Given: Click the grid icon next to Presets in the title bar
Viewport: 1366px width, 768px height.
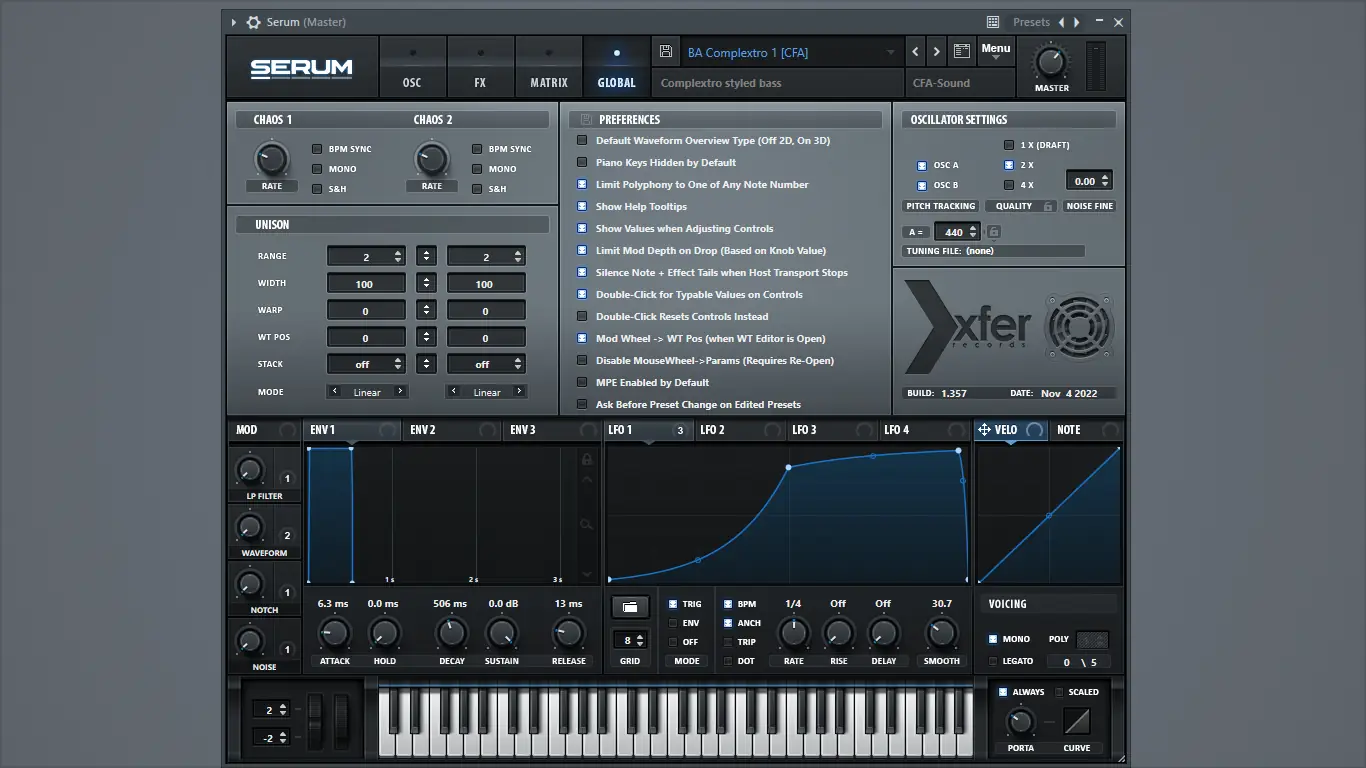Looking at the screenshot, I should click(x=993, y=22).
